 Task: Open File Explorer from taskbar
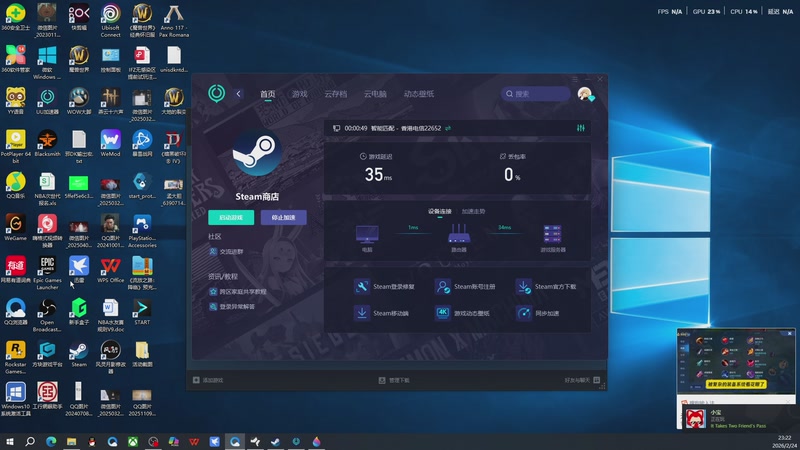tap(71, 441)
